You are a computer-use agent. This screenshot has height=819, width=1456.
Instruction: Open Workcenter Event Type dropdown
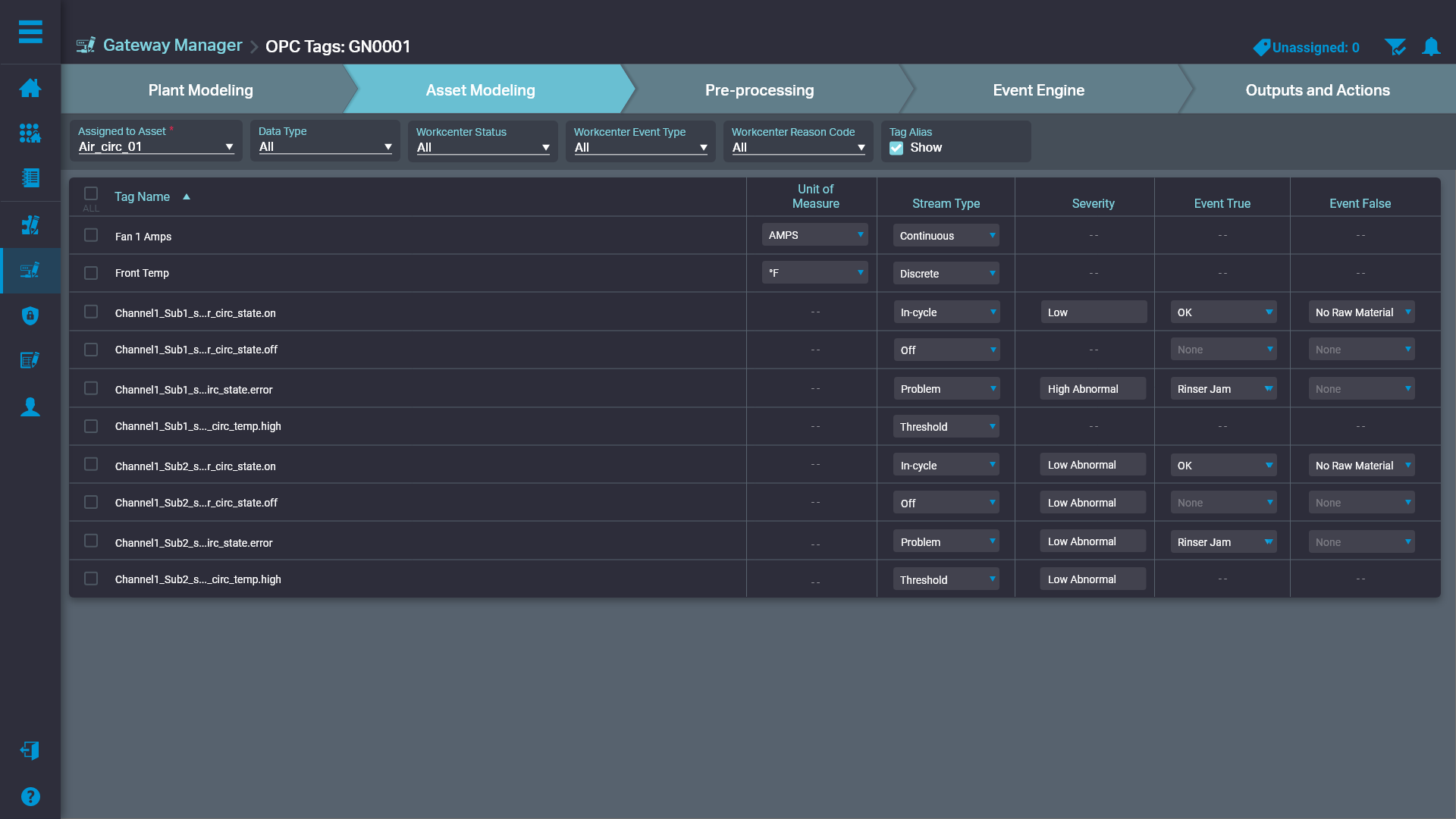coord(641,148)
